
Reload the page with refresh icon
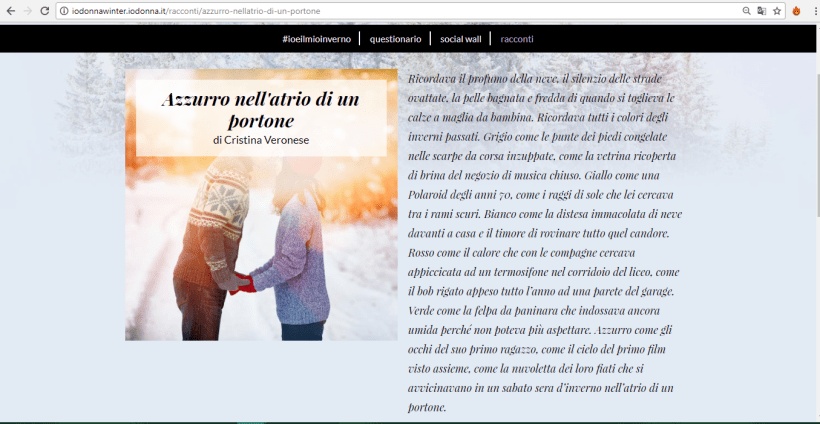[45, 11]
